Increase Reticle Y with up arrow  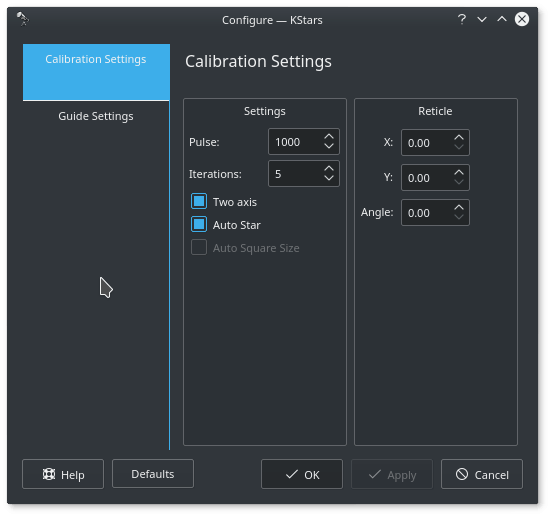click(x=459, y=173)
